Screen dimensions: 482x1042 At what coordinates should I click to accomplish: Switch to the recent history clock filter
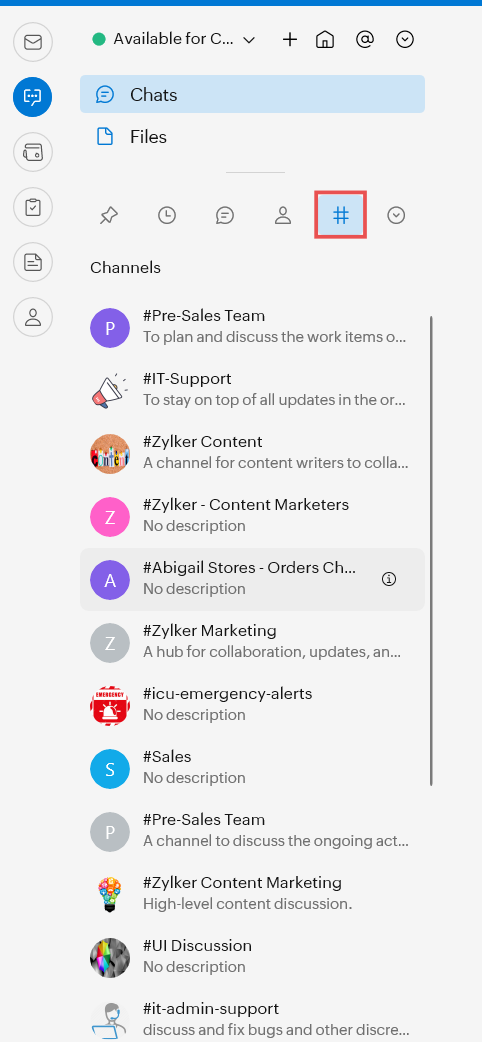[x=167, y=215]
